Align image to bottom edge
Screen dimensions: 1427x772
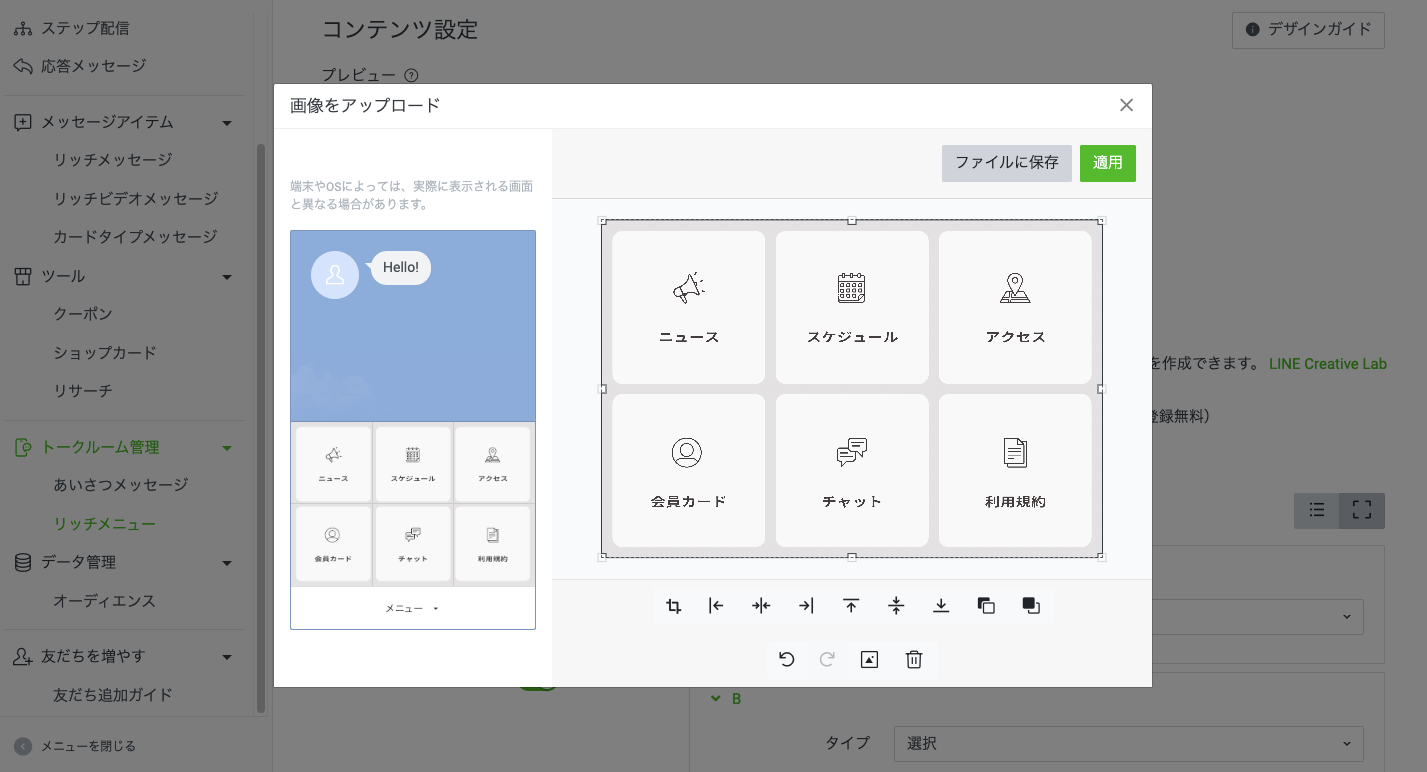941,606
